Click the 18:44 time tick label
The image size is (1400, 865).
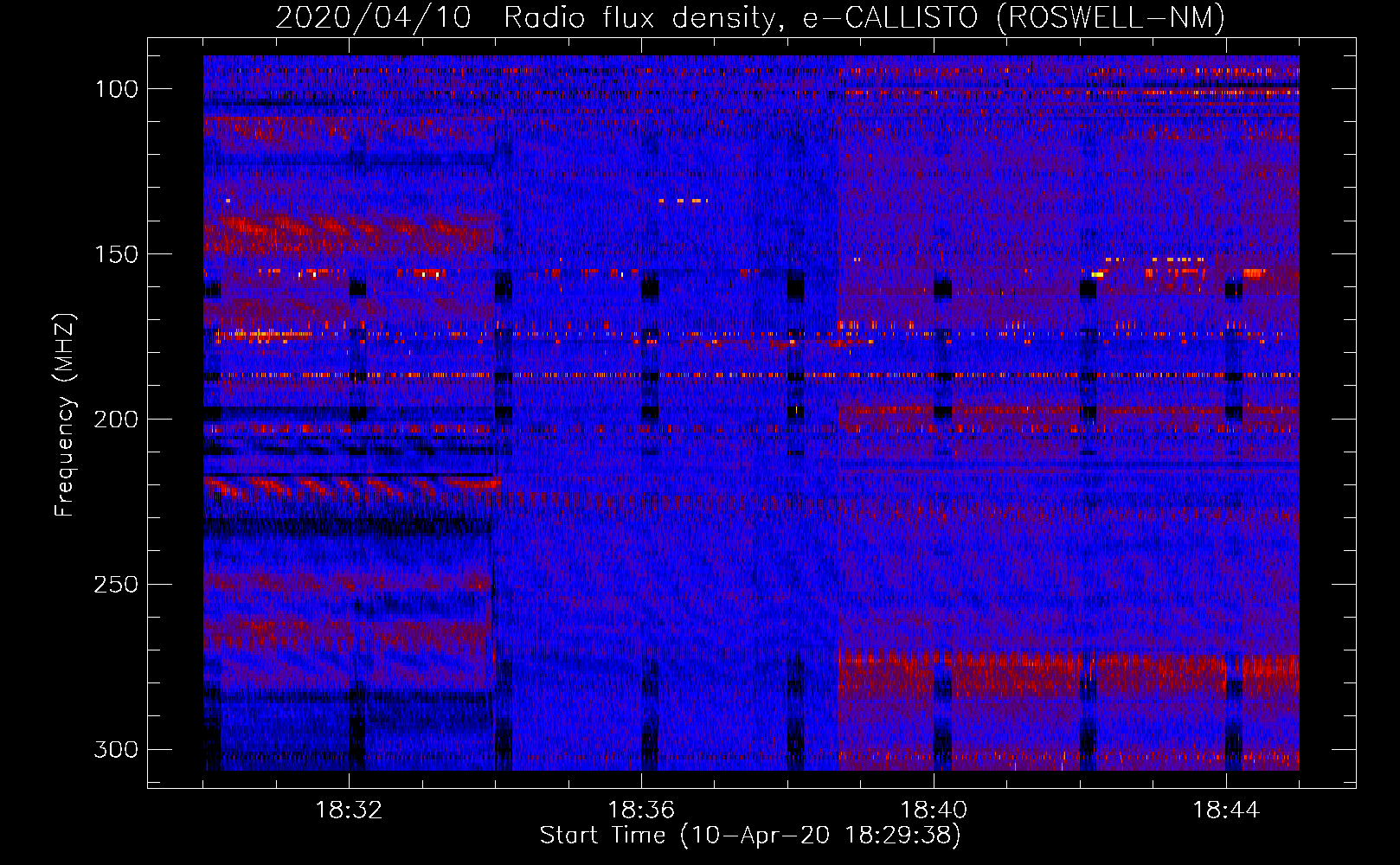coord(1226,811)
